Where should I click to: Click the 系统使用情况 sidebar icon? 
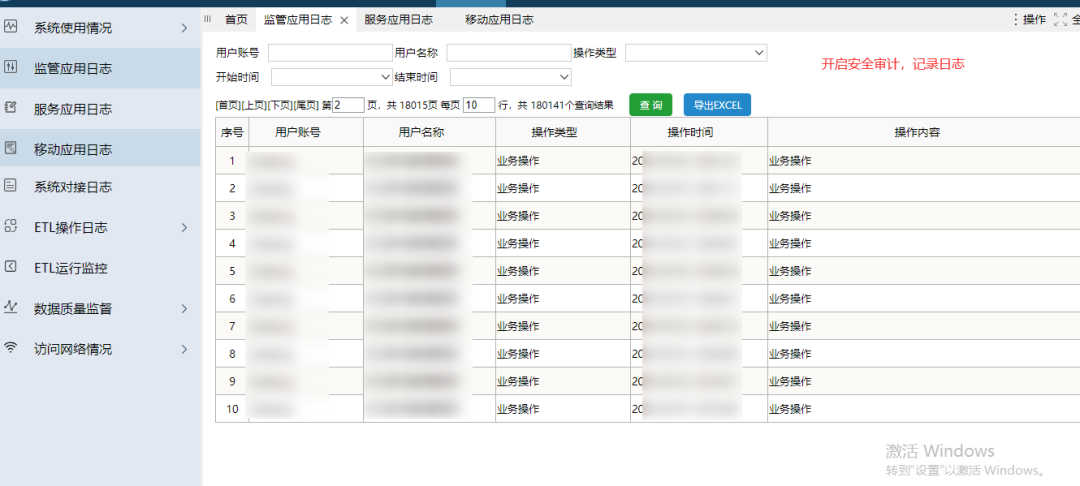[11, 27]
